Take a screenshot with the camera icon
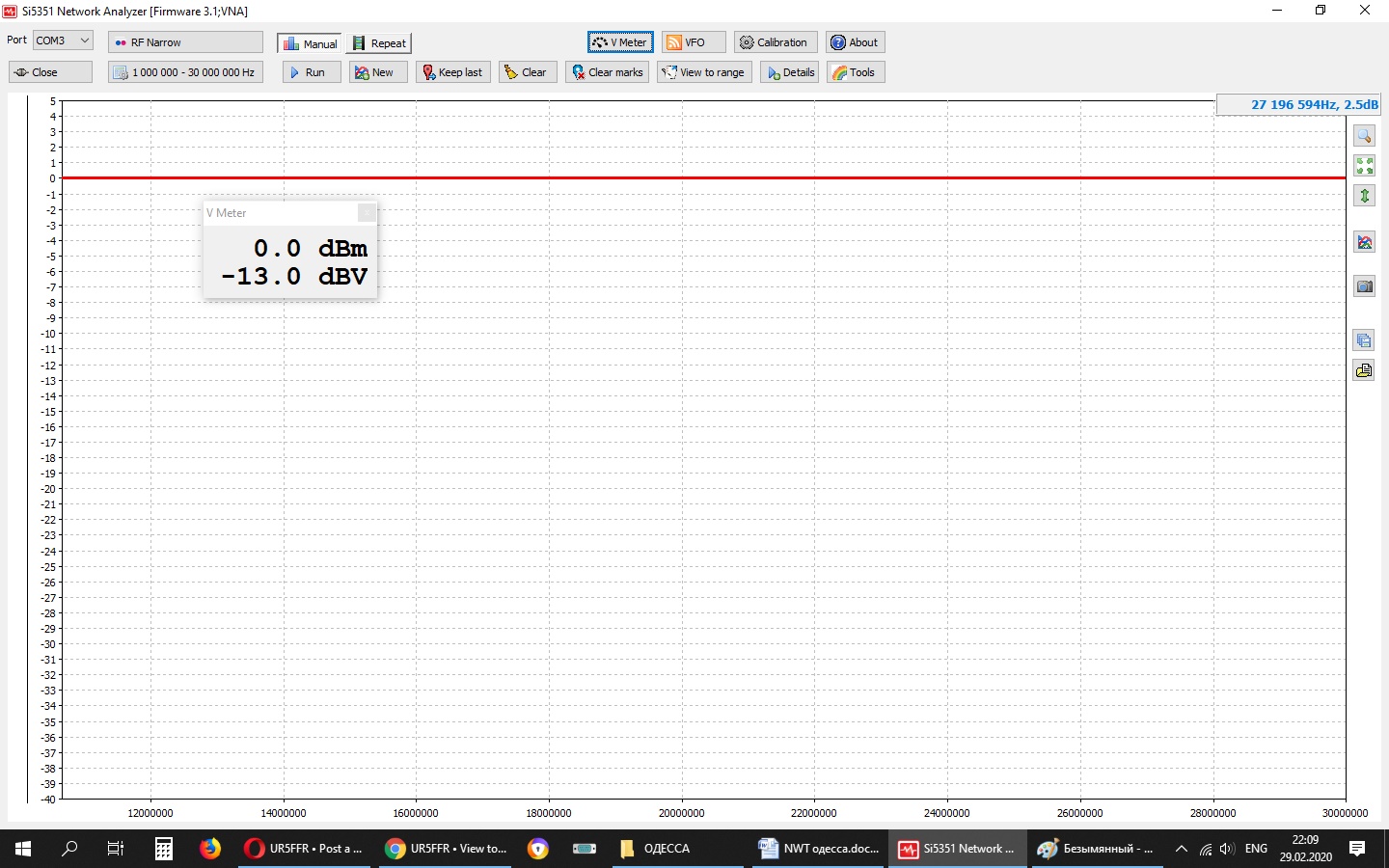 click(x=1364, y=286)
